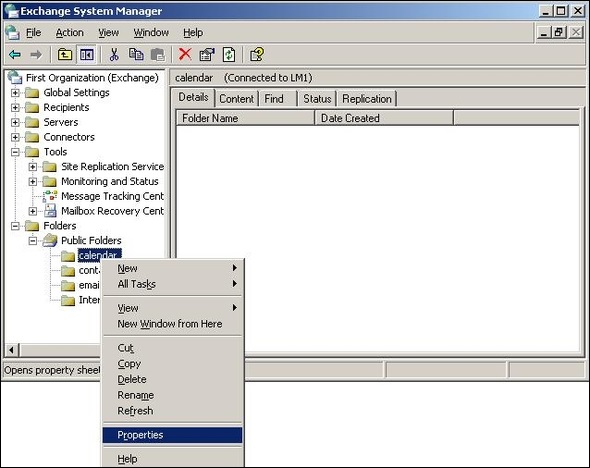Choose Rename from the context menu
This screenshot has width=590, height=468.
coord(173,395)
